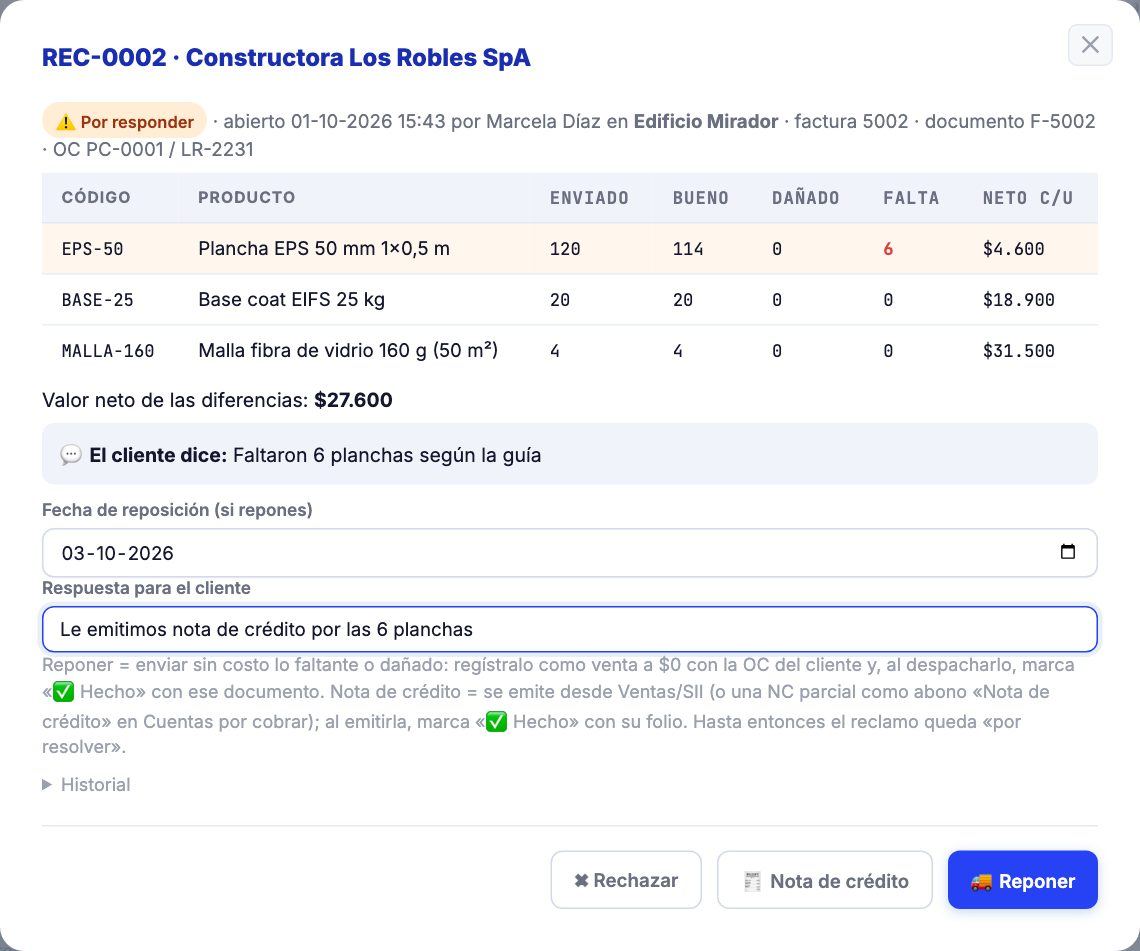This screenshot has height=951, width=1140.
Task: Click the Edificio Mirador site name
Action: [x=706, y=121]
